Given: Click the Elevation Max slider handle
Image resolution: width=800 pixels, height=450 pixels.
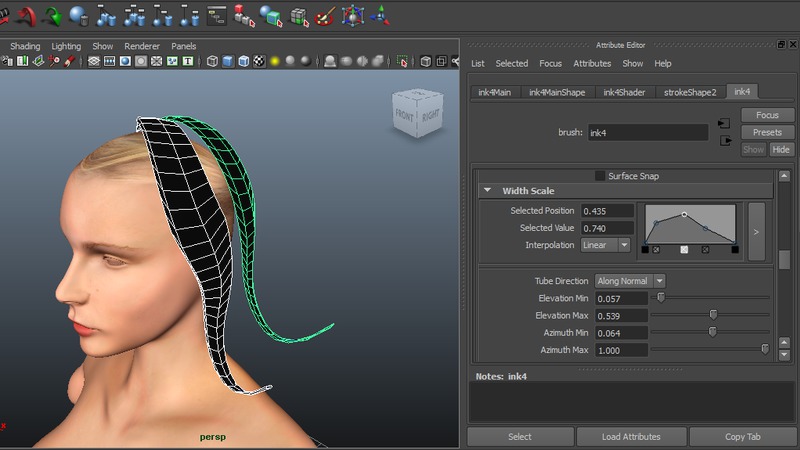Looking at the screenshot, I should (713, 315).
